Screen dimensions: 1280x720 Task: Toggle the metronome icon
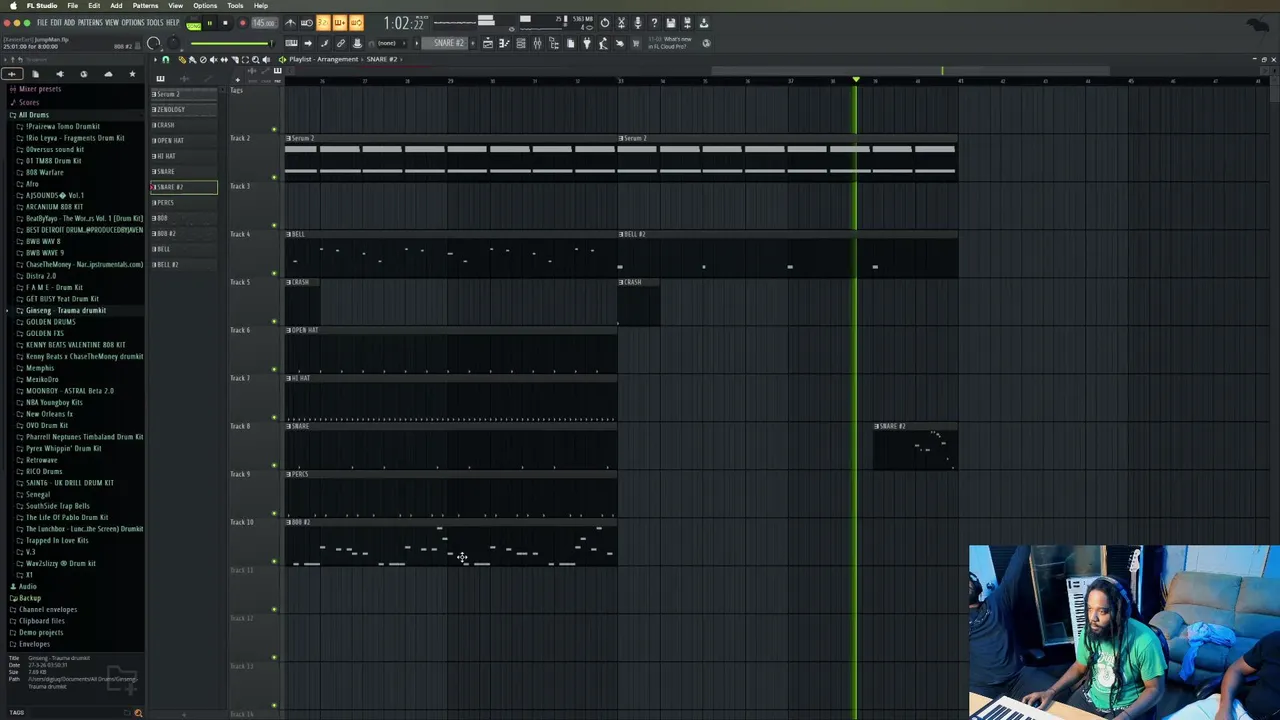(x=290, y=23)
